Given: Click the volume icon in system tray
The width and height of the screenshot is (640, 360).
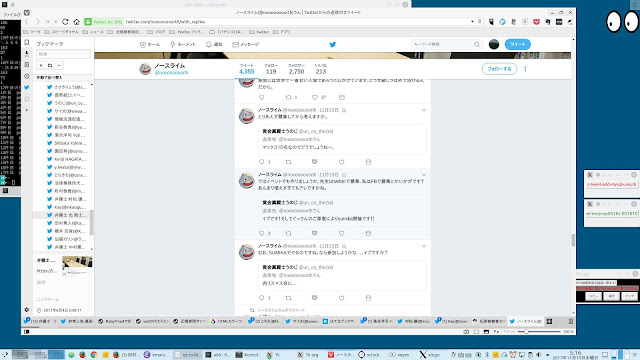Looking at the screenshot, I should 539,355.
